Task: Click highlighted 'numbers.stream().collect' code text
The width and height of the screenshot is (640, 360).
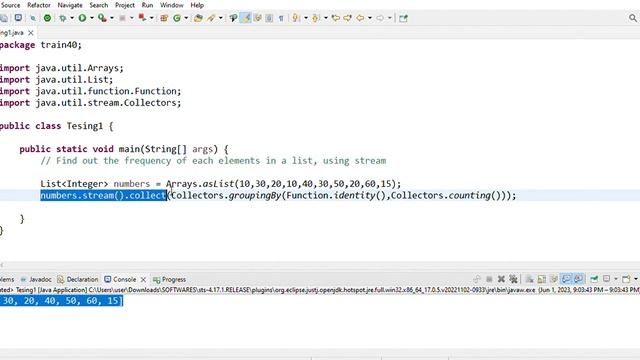Action: [103, 196]
